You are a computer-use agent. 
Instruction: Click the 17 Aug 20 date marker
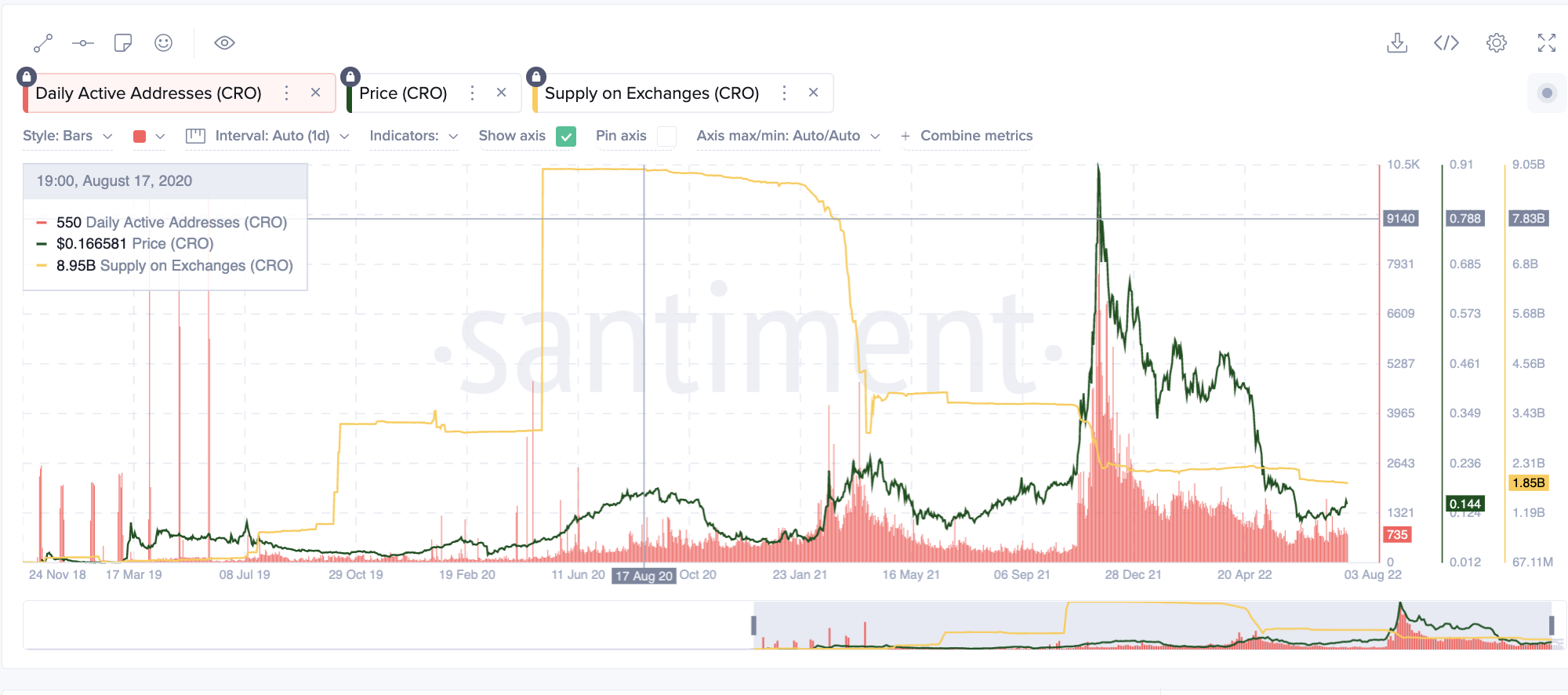tap(644, 576)
